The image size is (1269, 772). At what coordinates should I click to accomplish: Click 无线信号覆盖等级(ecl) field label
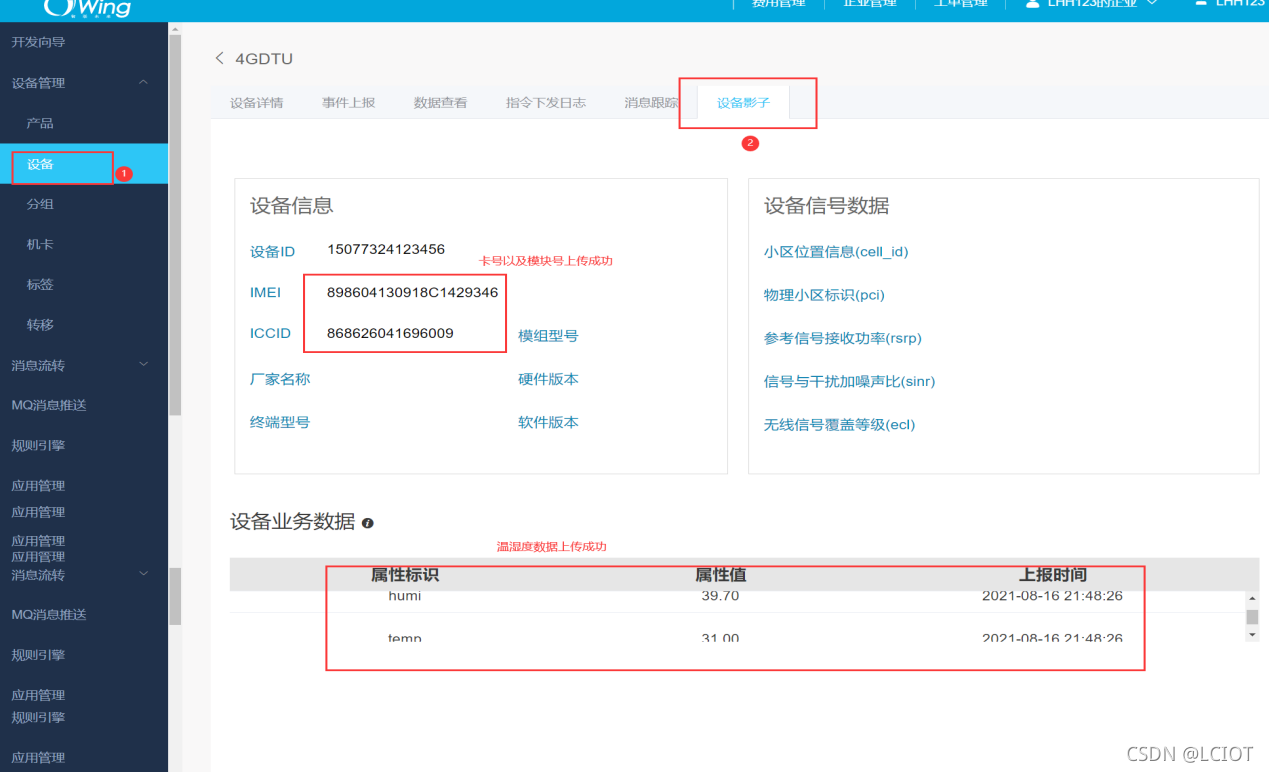[x=839, y=425]
